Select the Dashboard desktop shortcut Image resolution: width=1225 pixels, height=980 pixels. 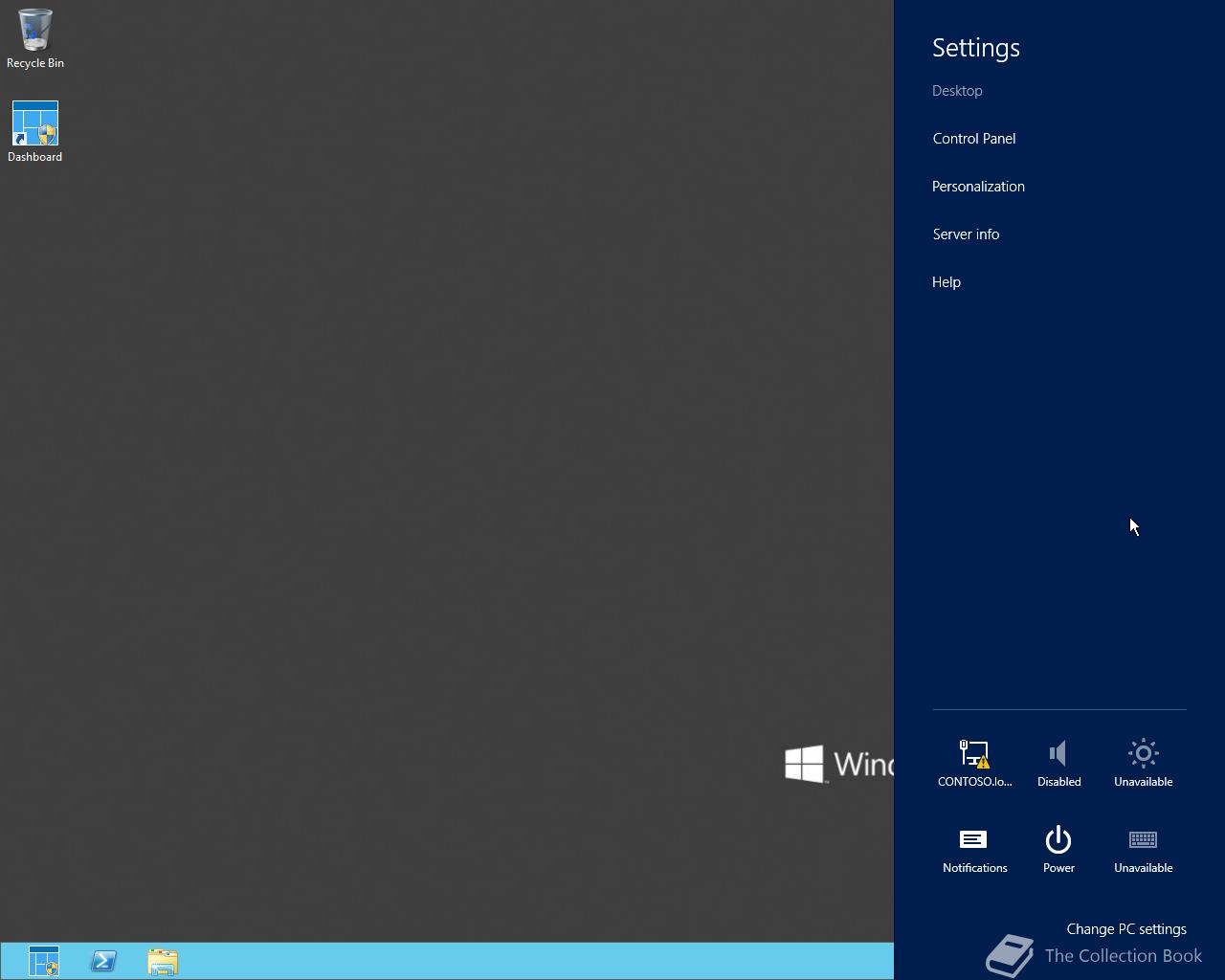35,132
